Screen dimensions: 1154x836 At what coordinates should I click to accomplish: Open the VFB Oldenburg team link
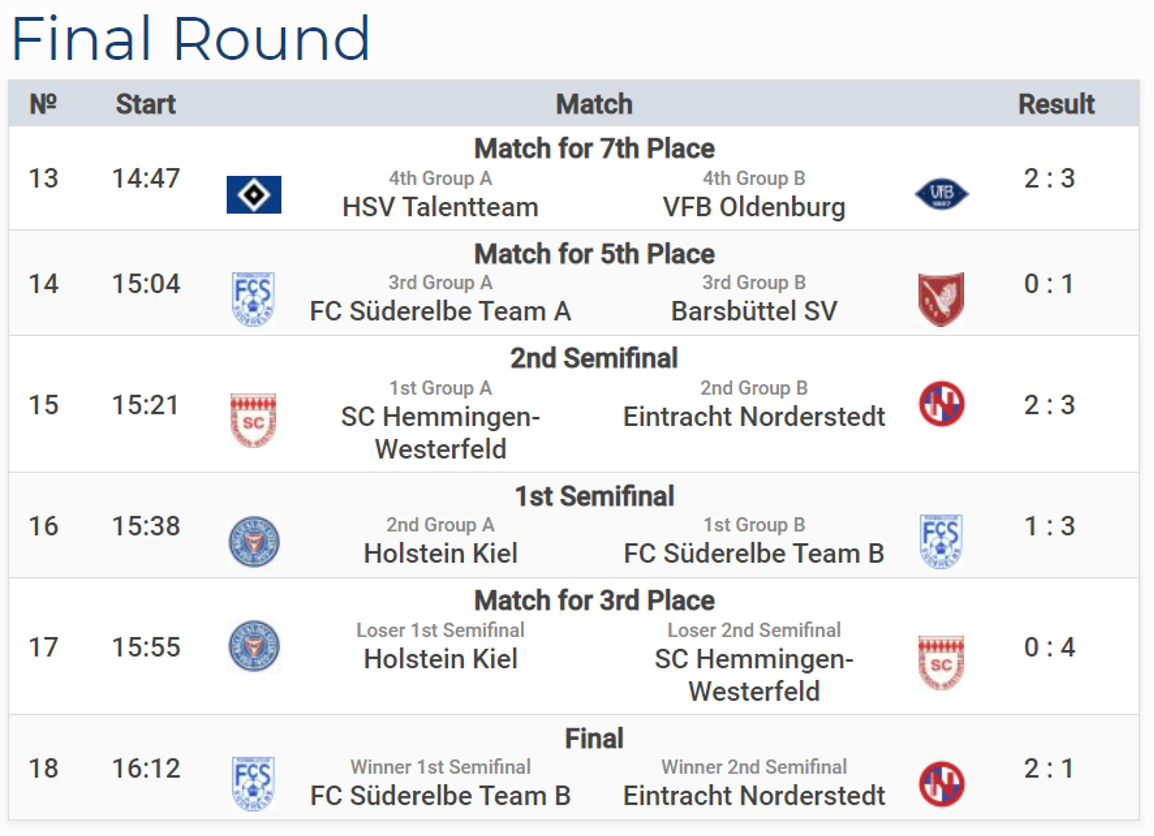click(x=754, y=208)
